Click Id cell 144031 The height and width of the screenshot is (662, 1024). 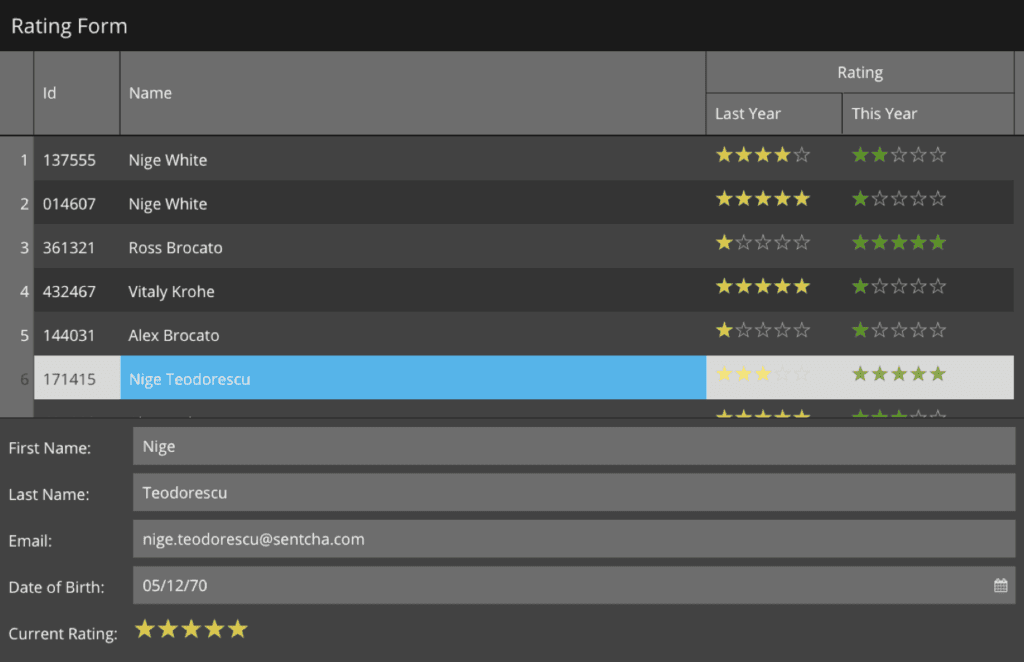[76, 335]
